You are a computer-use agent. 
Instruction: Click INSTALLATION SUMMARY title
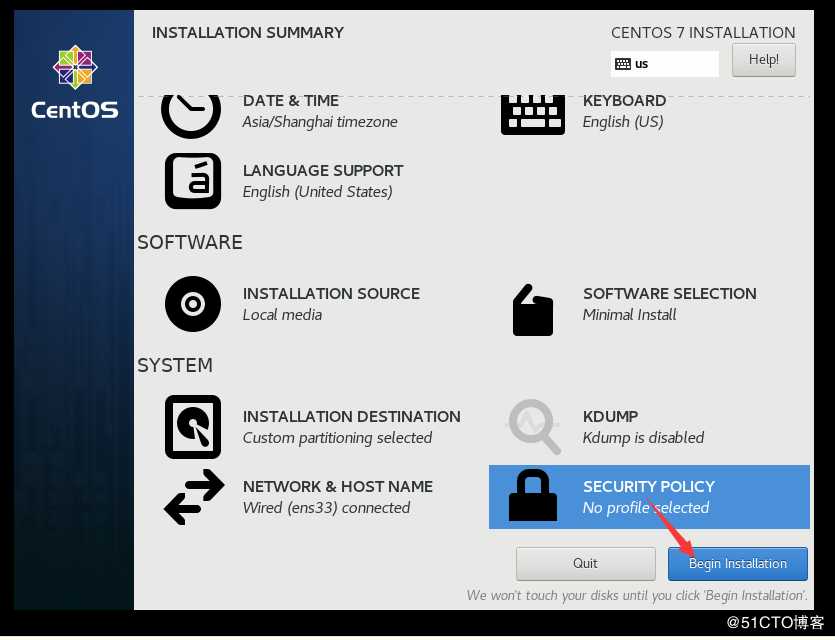point(248,33)
